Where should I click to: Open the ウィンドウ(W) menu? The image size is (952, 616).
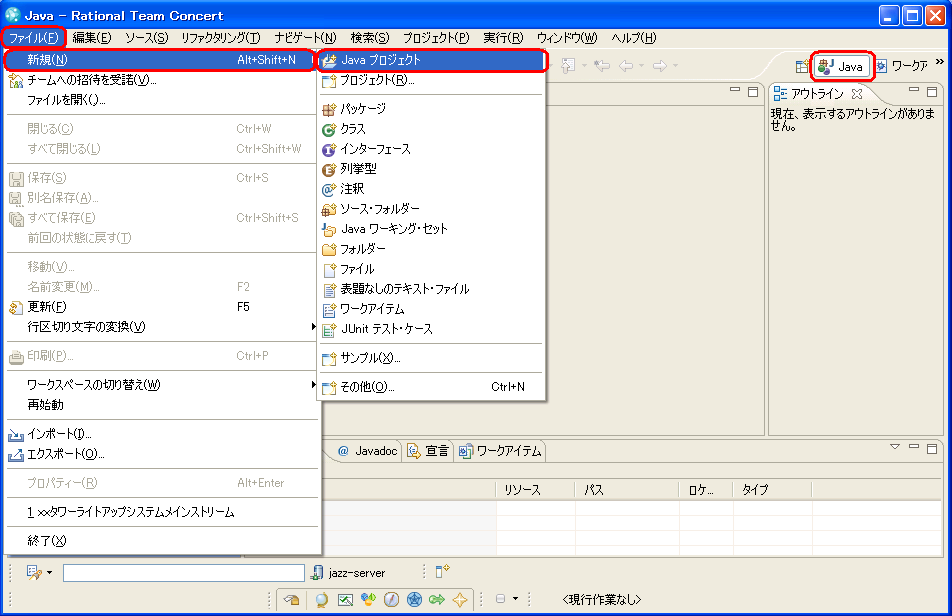pos(566,38)
